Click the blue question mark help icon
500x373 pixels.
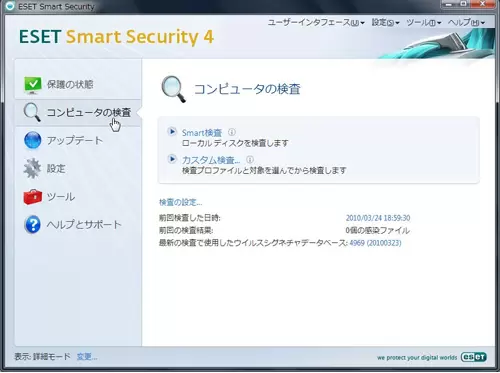pyautogui.click(x=33, y=225)
